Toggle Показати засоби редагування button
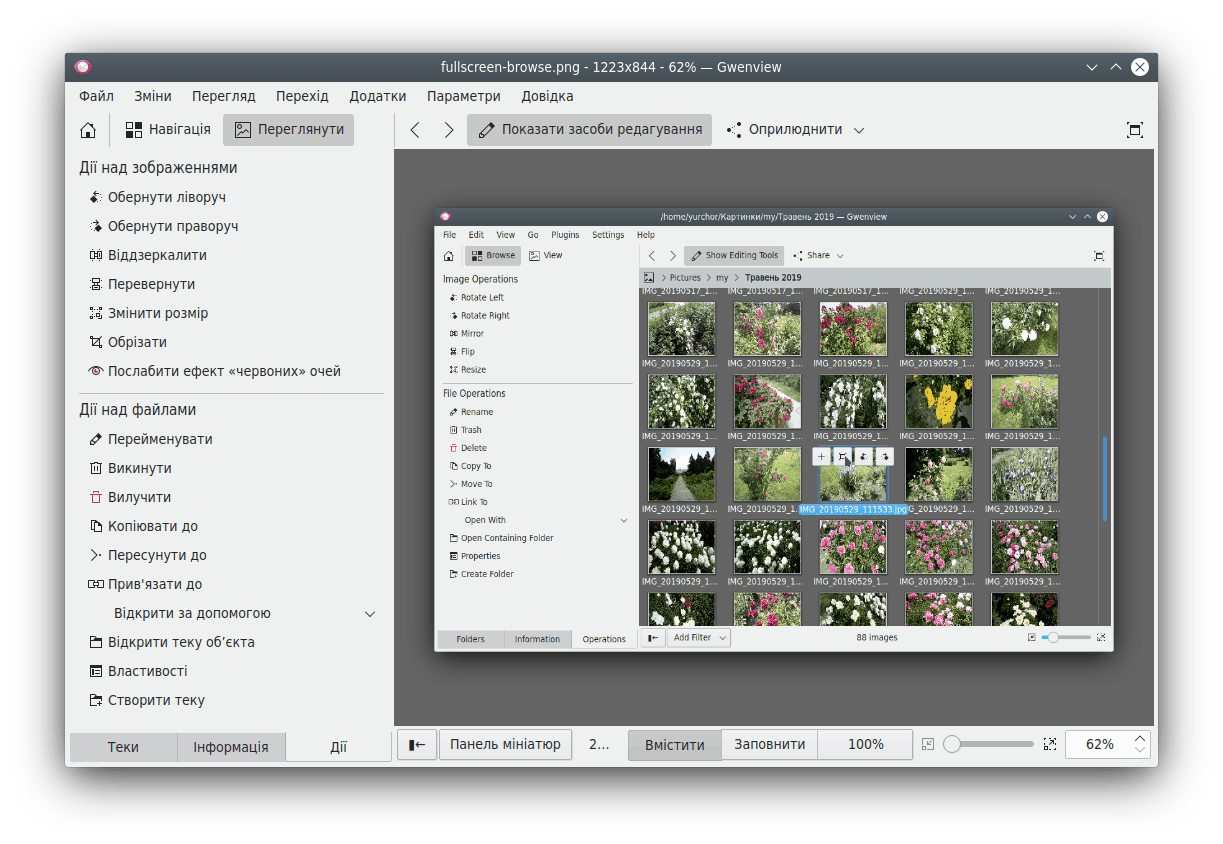The image size is (1223, 844). (589, 130)
